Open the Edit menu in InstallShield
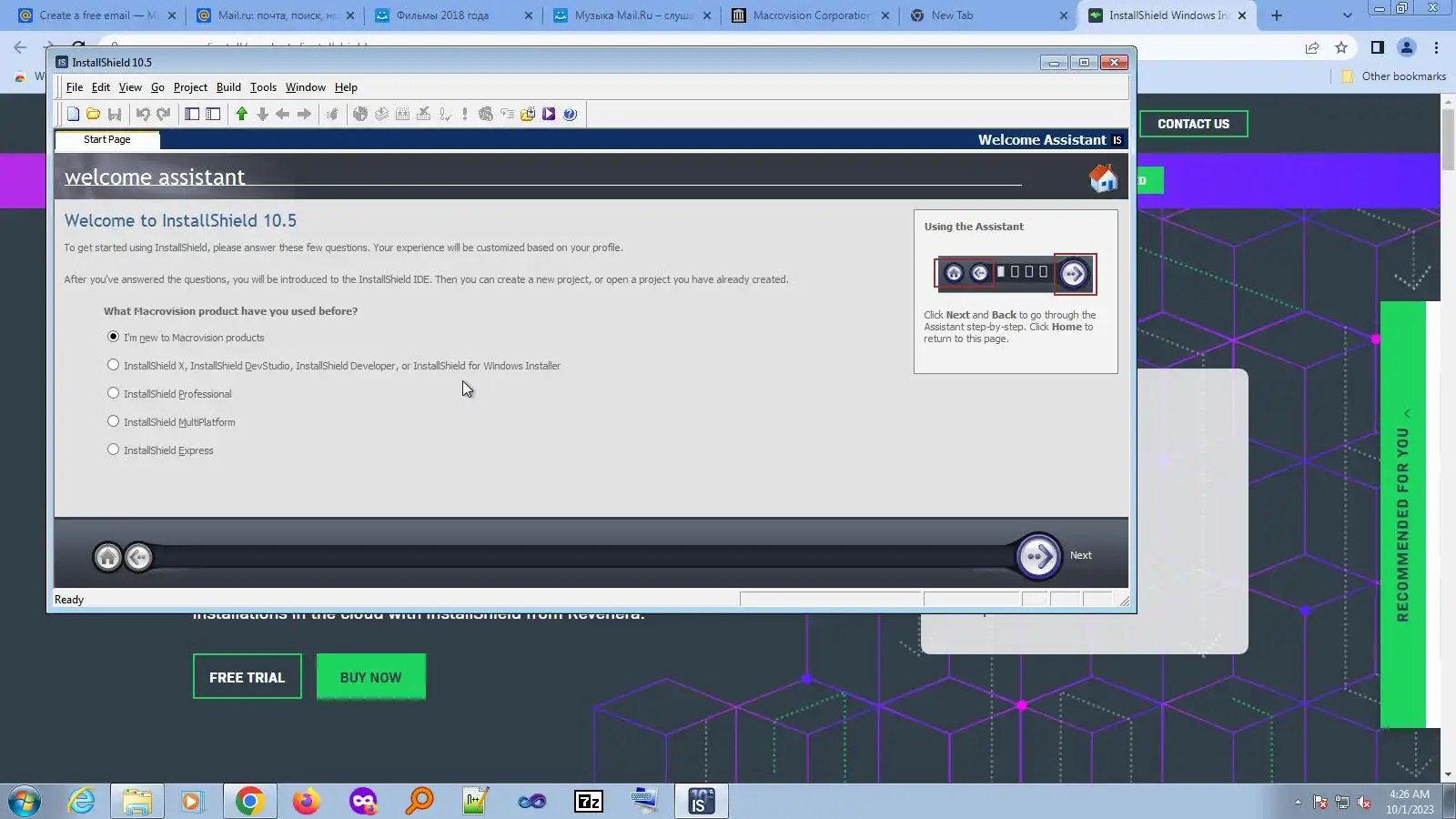Viewport: 1456px width, 819px height. coord(101,87)
